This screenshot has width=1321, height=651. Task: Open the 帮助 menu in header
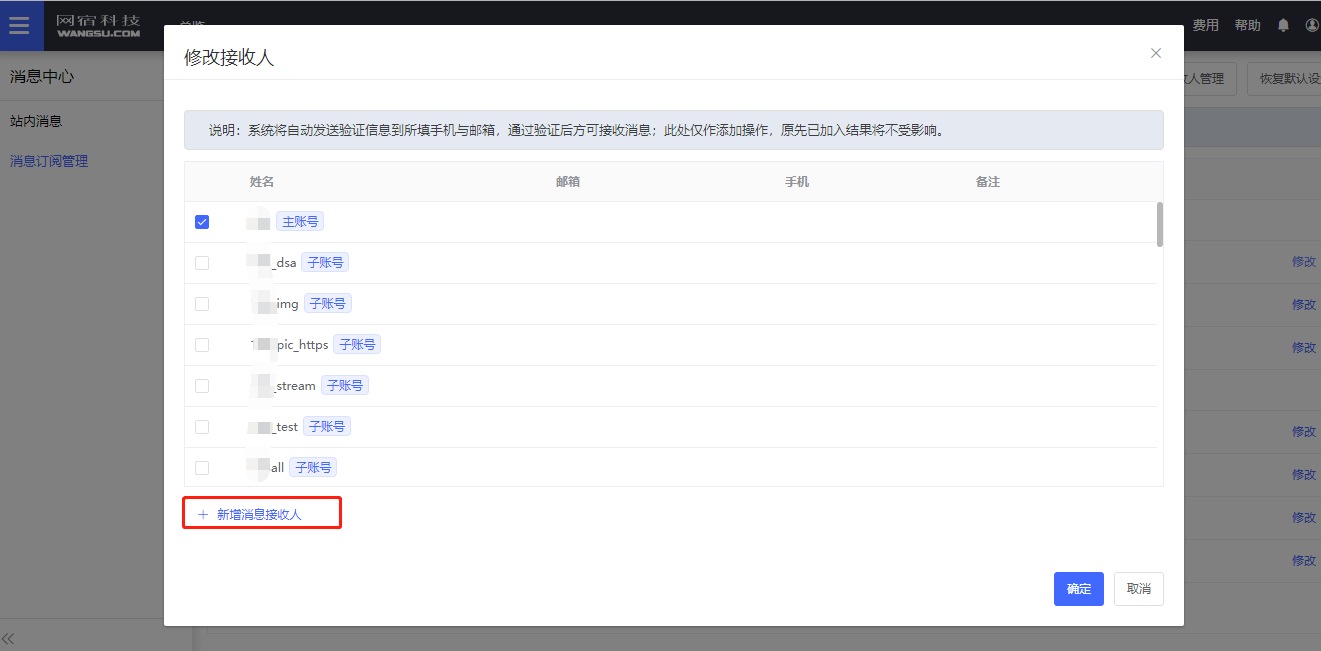click(x=1247, y=25)
